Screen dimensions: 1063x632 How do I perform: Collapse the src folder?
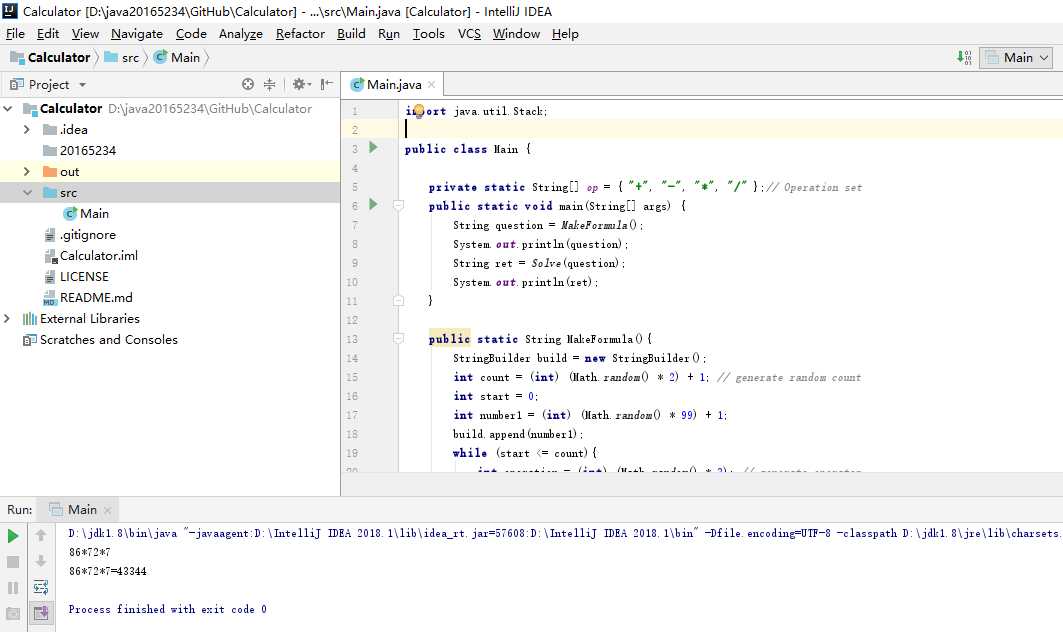27,193
